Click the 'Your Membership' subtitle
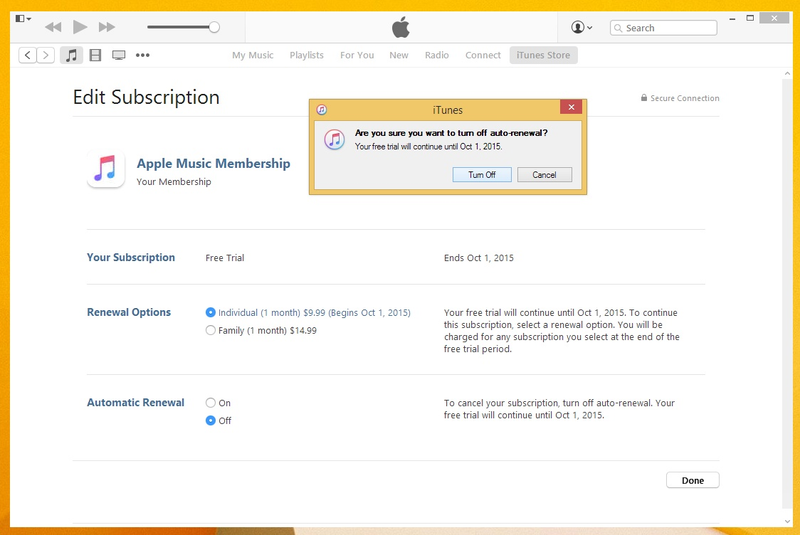This screenshot has height=535, width=800. tap(173, 182)
